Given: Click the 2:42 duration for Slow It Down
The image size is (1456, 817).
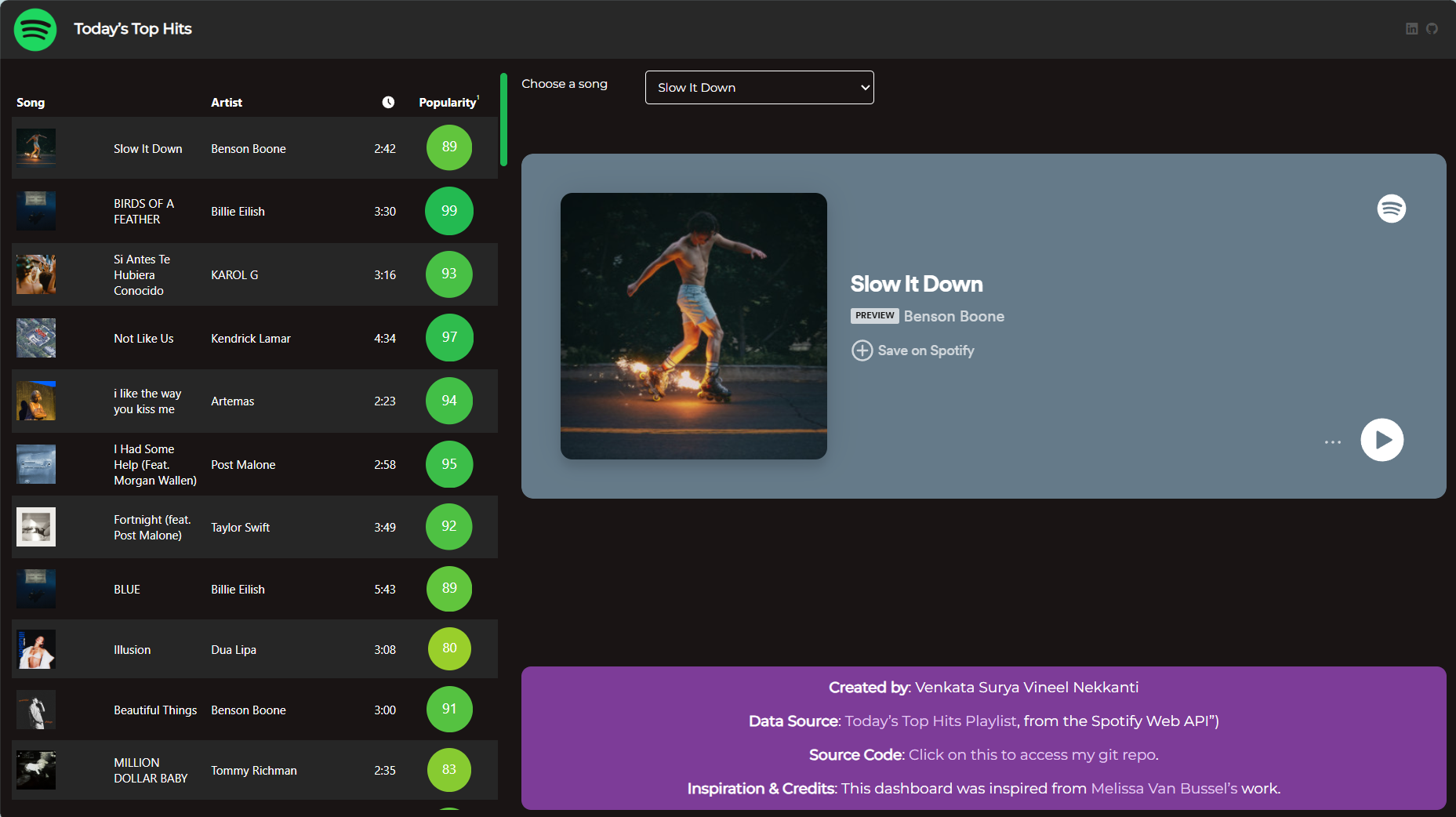Looking at the screenshot, I should coord(385,149).
